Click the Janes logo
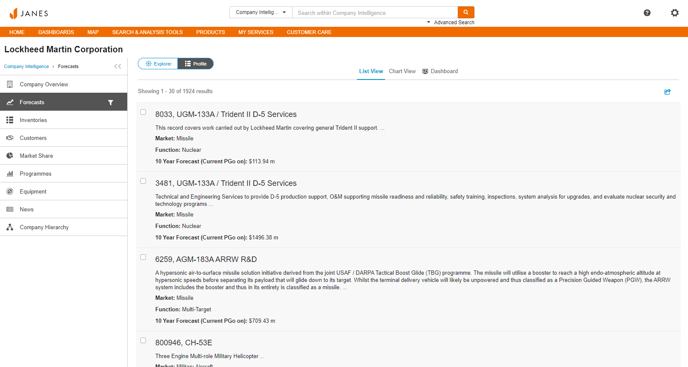 (x=29, y=13)
